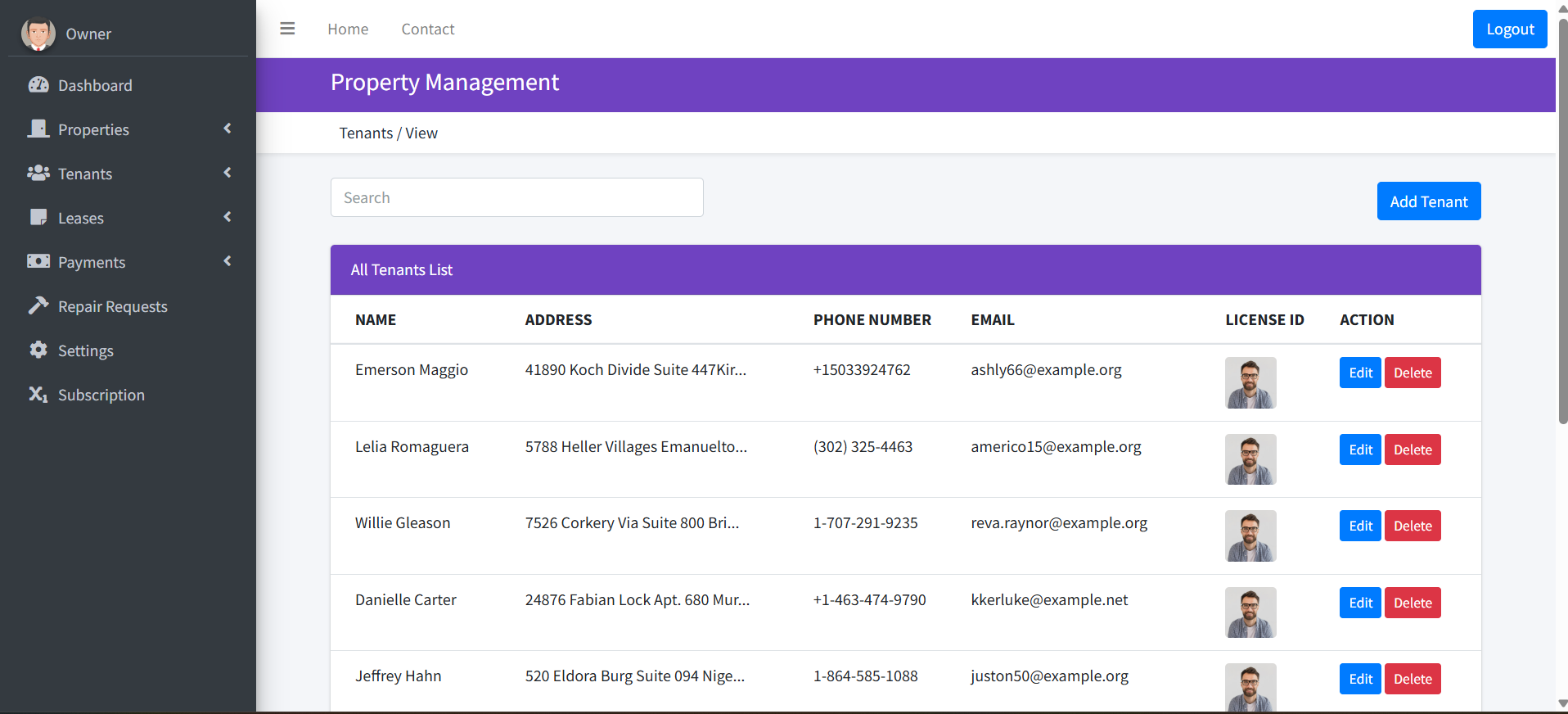Expand the Payments submenu arrow

pyautogui.click(x=228, y=261)
